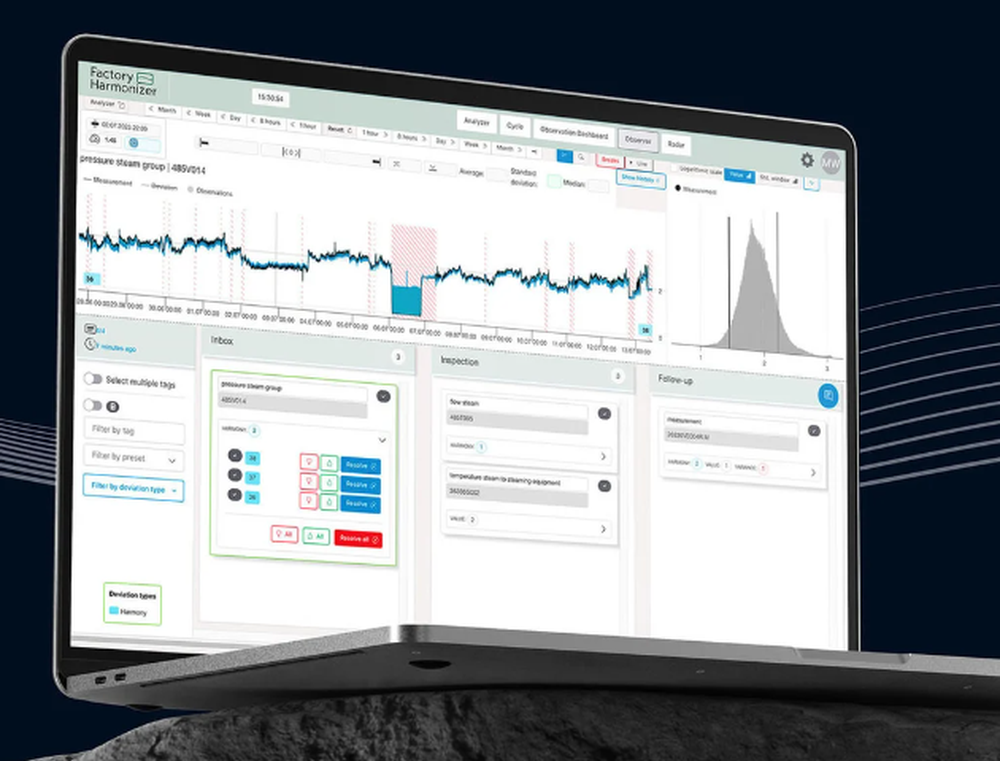Open the Filter by deviation type dropdown
The width and height of the screenshot is (1000, 761).
pos(136,487)
